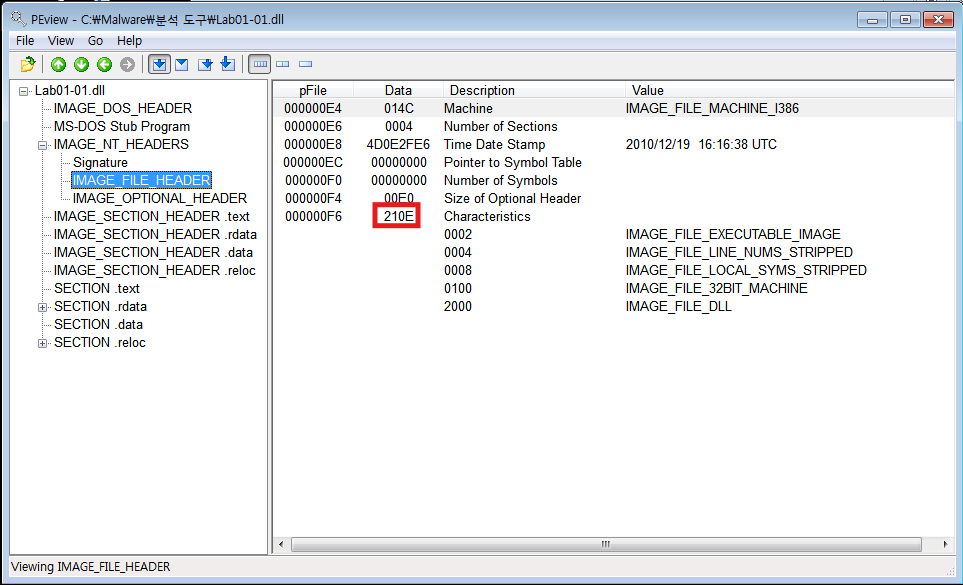The image size is (963, 585).
Task: Click the IMAGE_FILE_DLL value
Action: pos(678,306)
